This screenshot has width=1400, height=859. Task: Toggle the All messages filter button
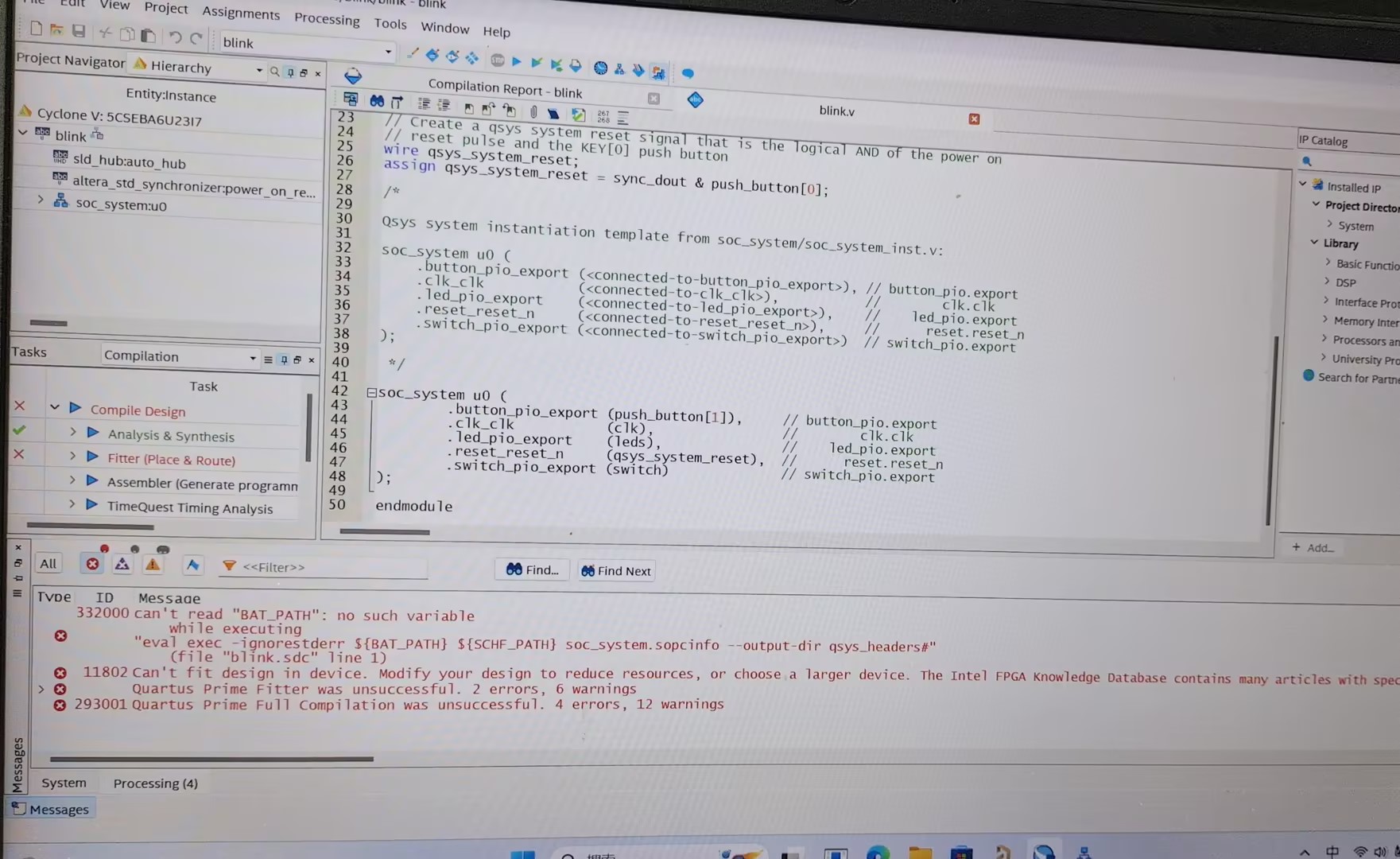tap(48, 563)
